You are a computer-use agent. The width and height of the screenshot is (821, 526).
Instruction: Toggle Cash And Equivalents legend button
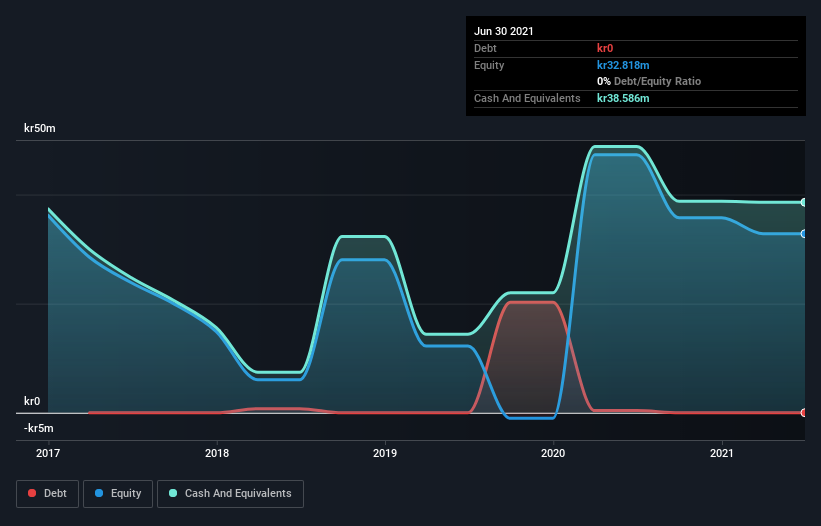pyautogui.click(x=230, y=494)
